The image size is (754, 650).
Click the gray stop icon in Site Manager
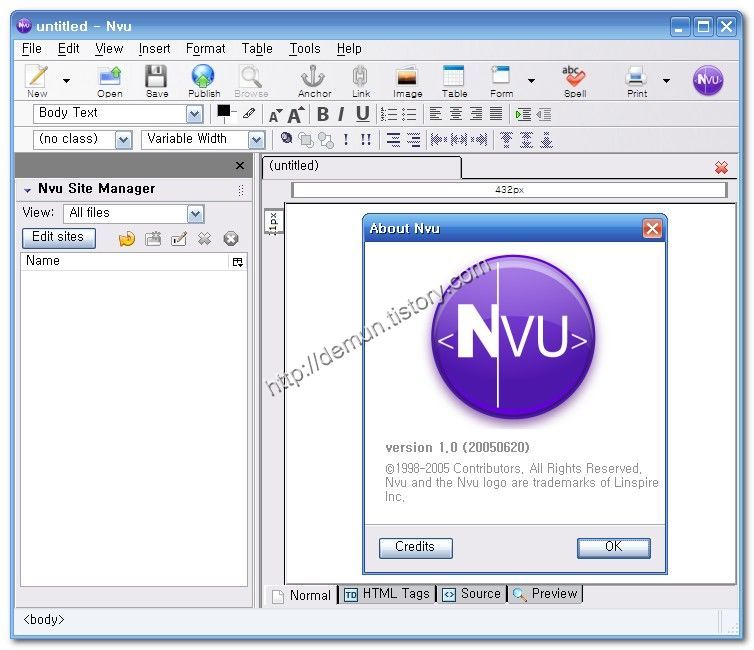pyautogui.click(x=231, y=238)
